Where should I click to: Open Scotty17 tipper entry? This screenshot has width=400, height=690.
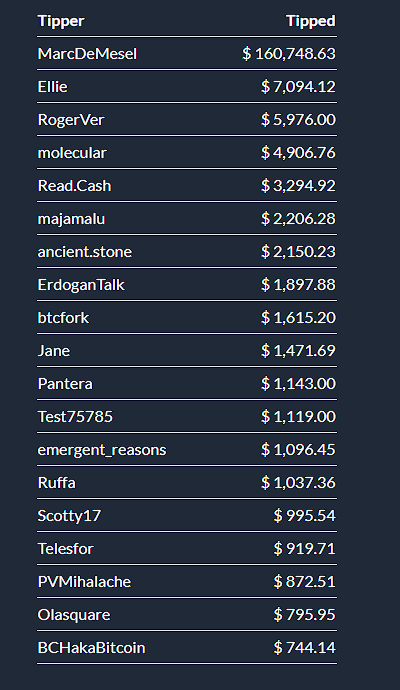[x=69, y=516]
